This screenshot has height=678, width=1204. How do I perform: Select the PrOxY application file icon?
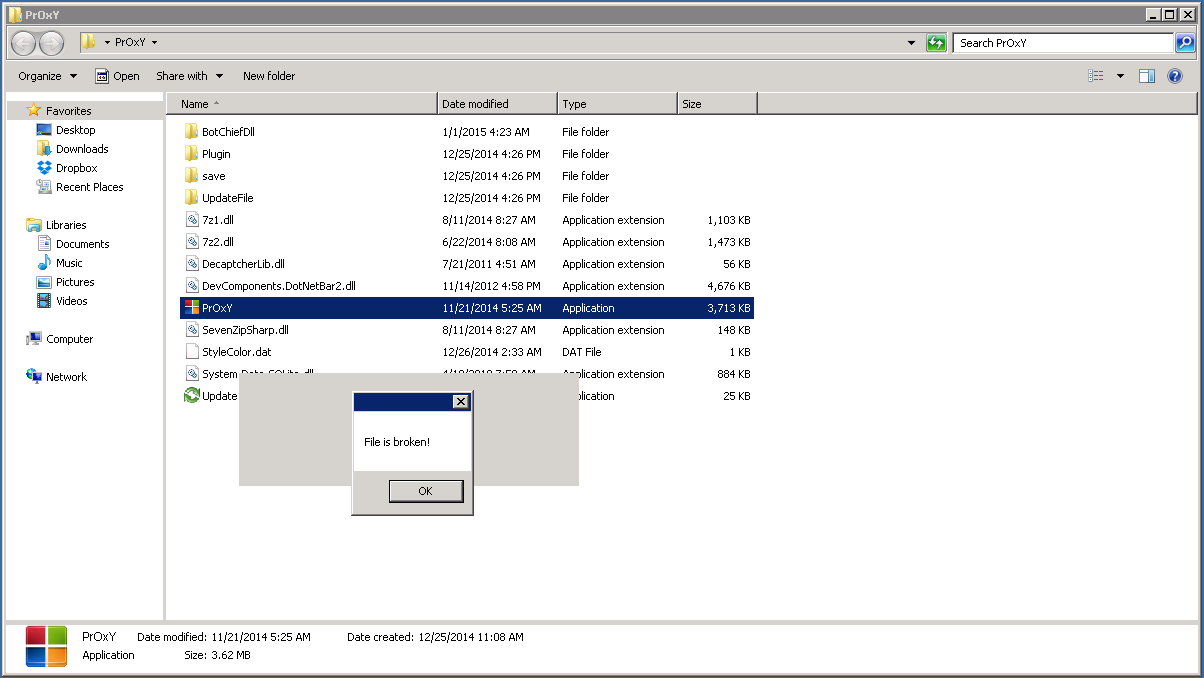click(x=193, y=308)
